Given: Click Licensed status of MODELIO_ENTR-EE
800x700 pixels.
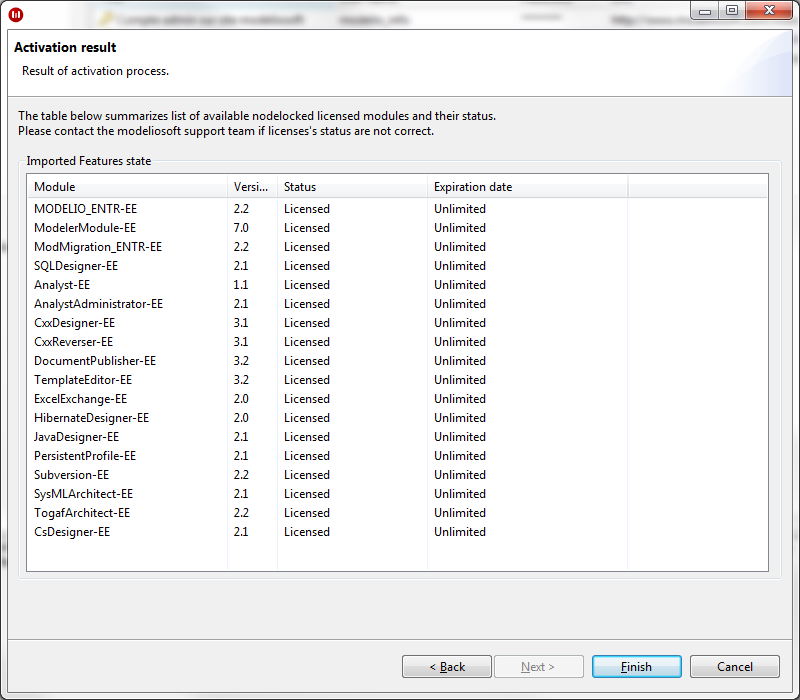Looking at the screenshot, I should (307, 209).
